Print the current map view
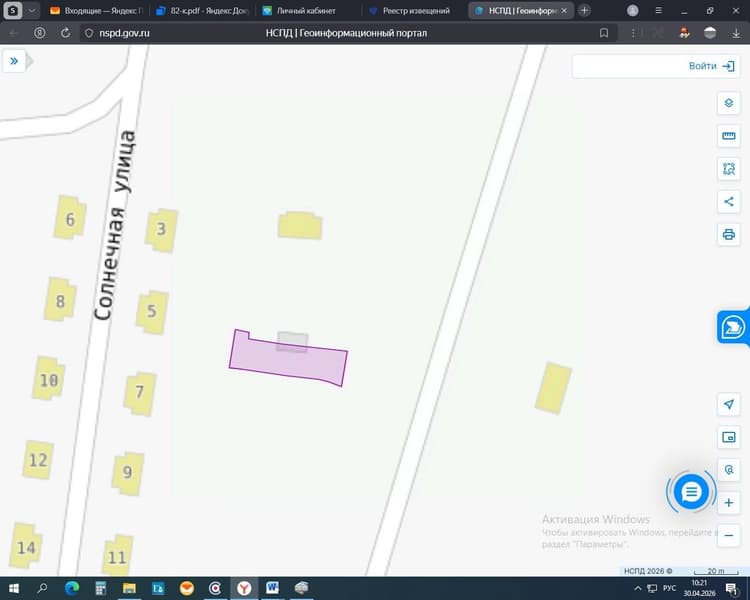 728,234
